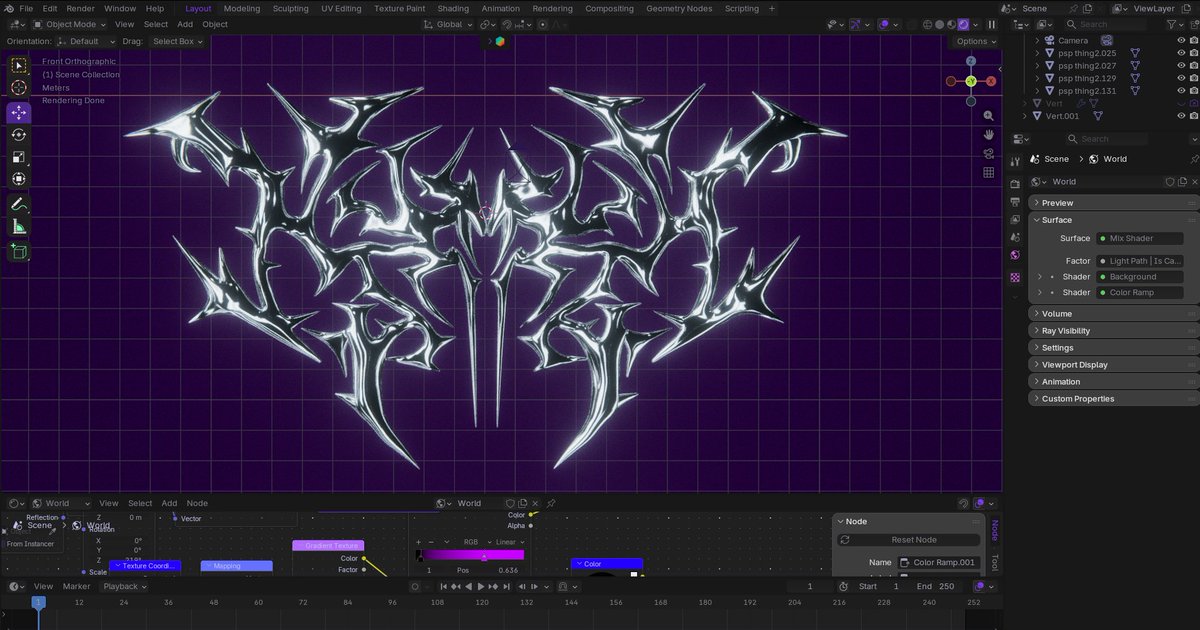1200x630 pixels.
Task: Expand the Preview panel
Action: (1112, 203)
